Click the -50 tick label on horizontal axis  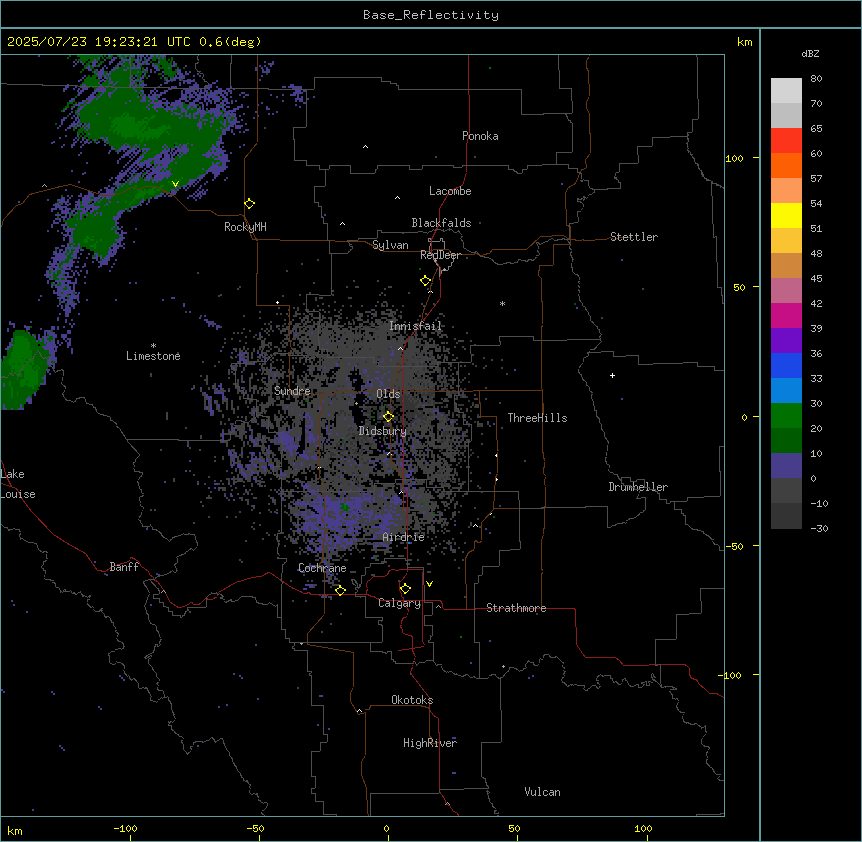click(x=256, y=828)
